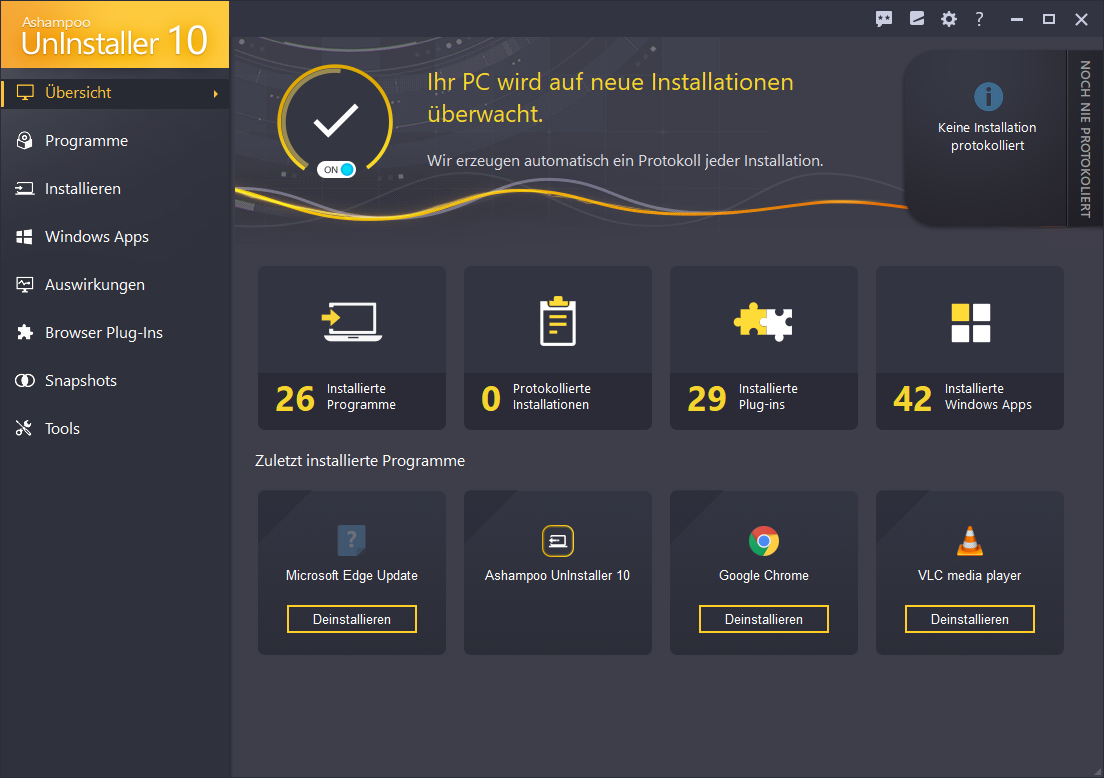Open settings via the gear icon

[948, 19]
